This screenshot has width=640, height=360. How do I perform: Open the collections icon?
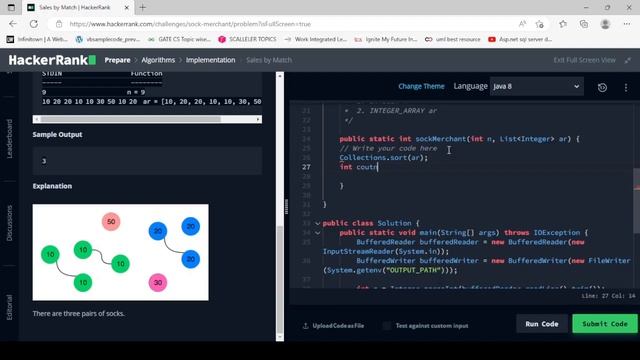pos(584,24)
